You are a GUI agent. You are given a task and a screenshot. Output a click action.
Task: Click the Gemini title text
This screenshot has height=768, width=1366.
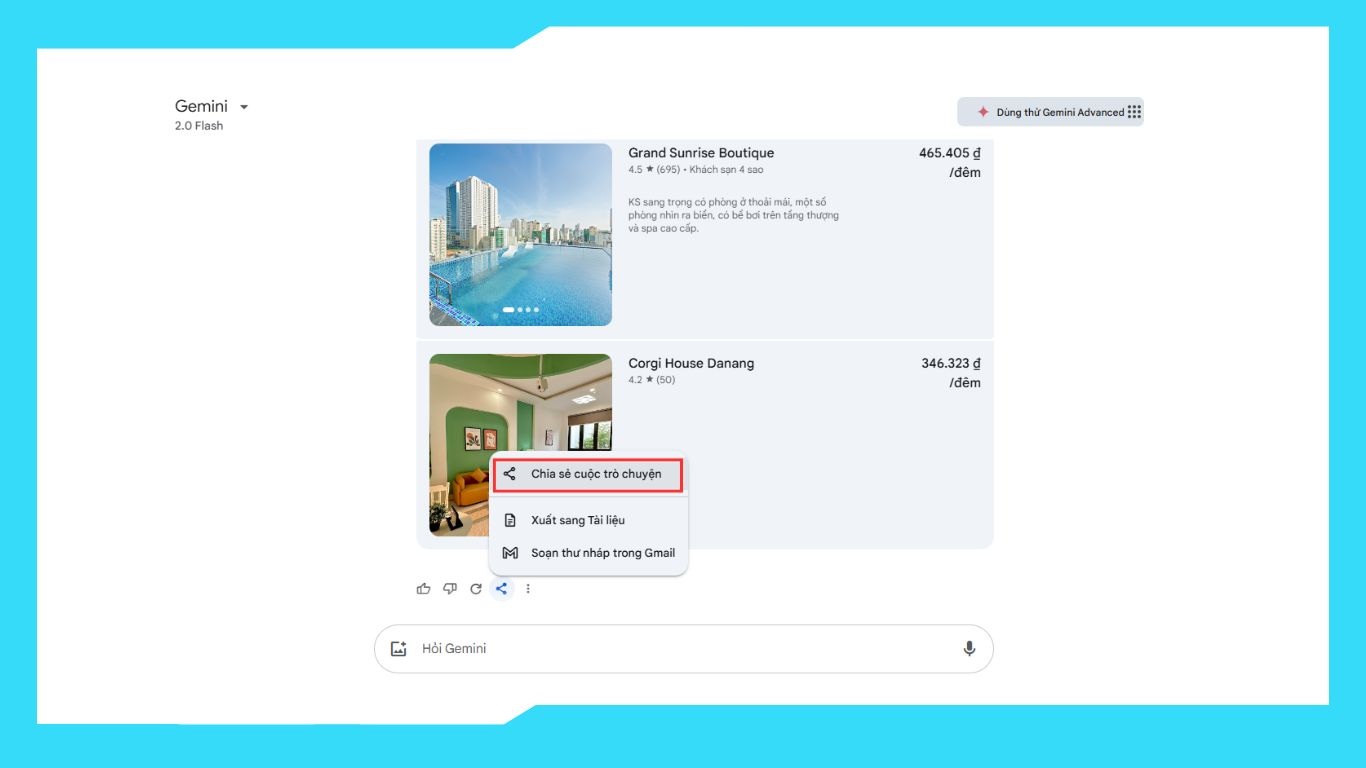201,106
